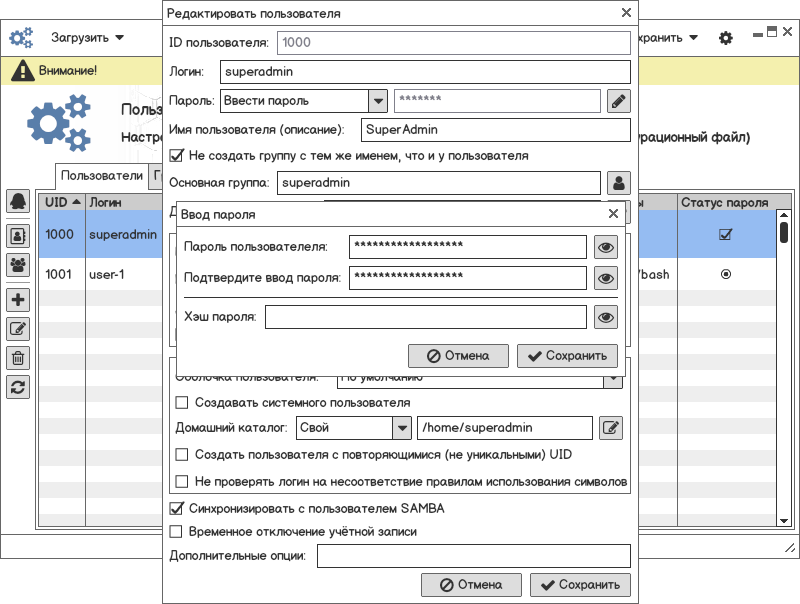This screenshot has width=800, height=604.
Task: Reveal the password hash with its eye icon
Action: point(606,317)
